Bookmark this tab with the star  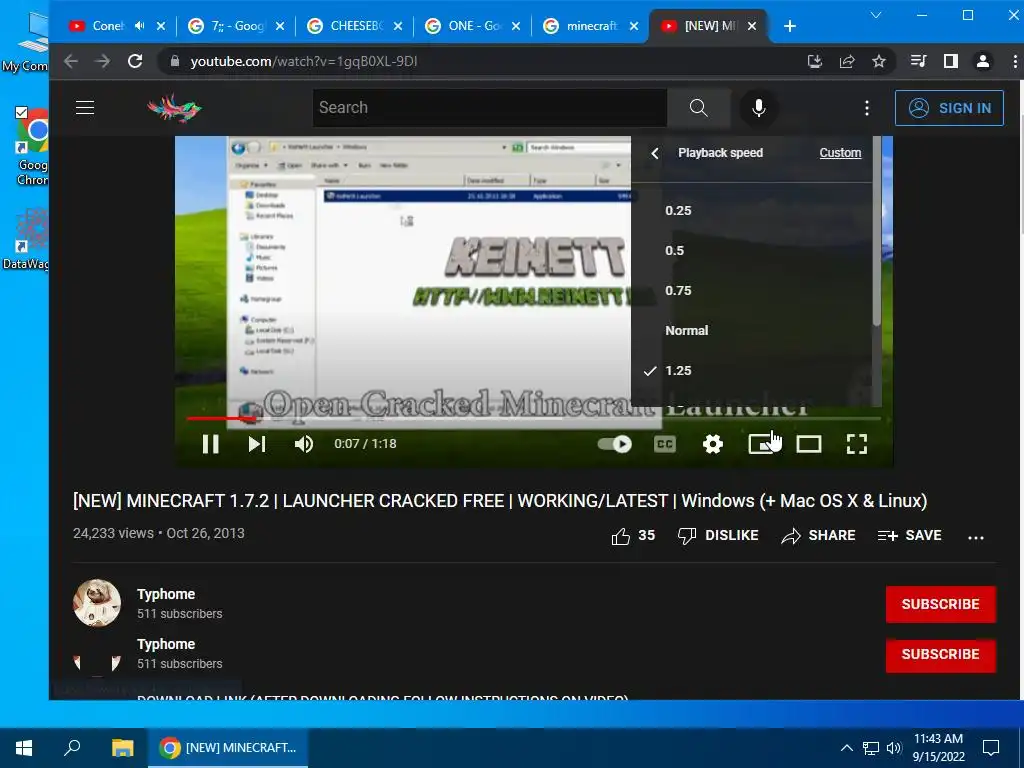point(879,61)
